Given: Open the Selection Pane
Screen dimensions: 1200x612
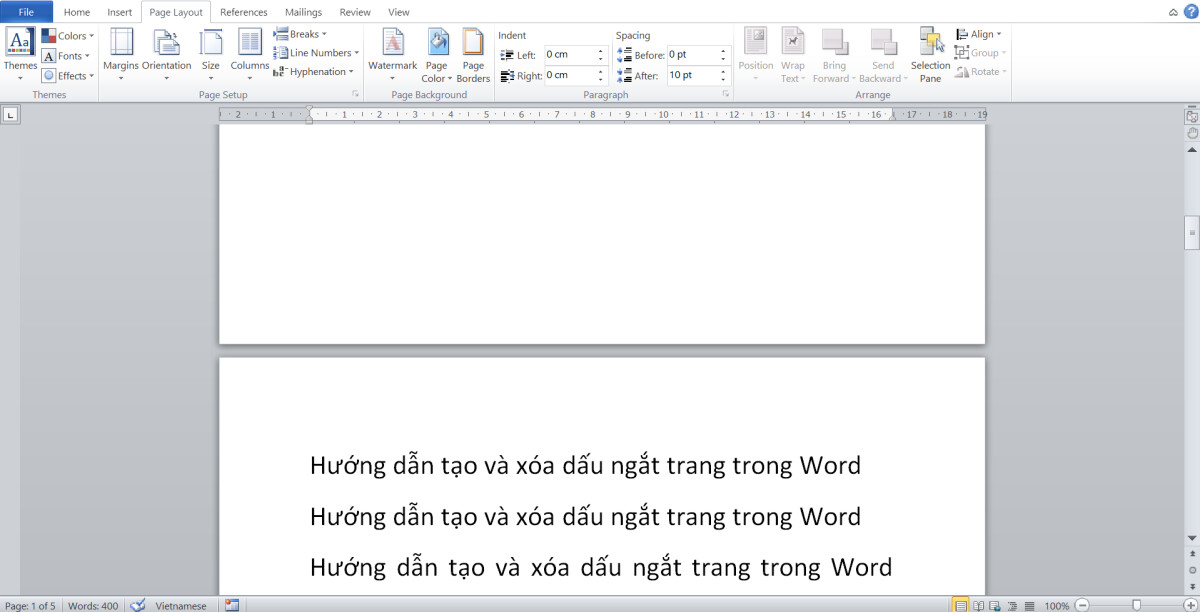Looking at the screenshot, I should tap(930, 55).
